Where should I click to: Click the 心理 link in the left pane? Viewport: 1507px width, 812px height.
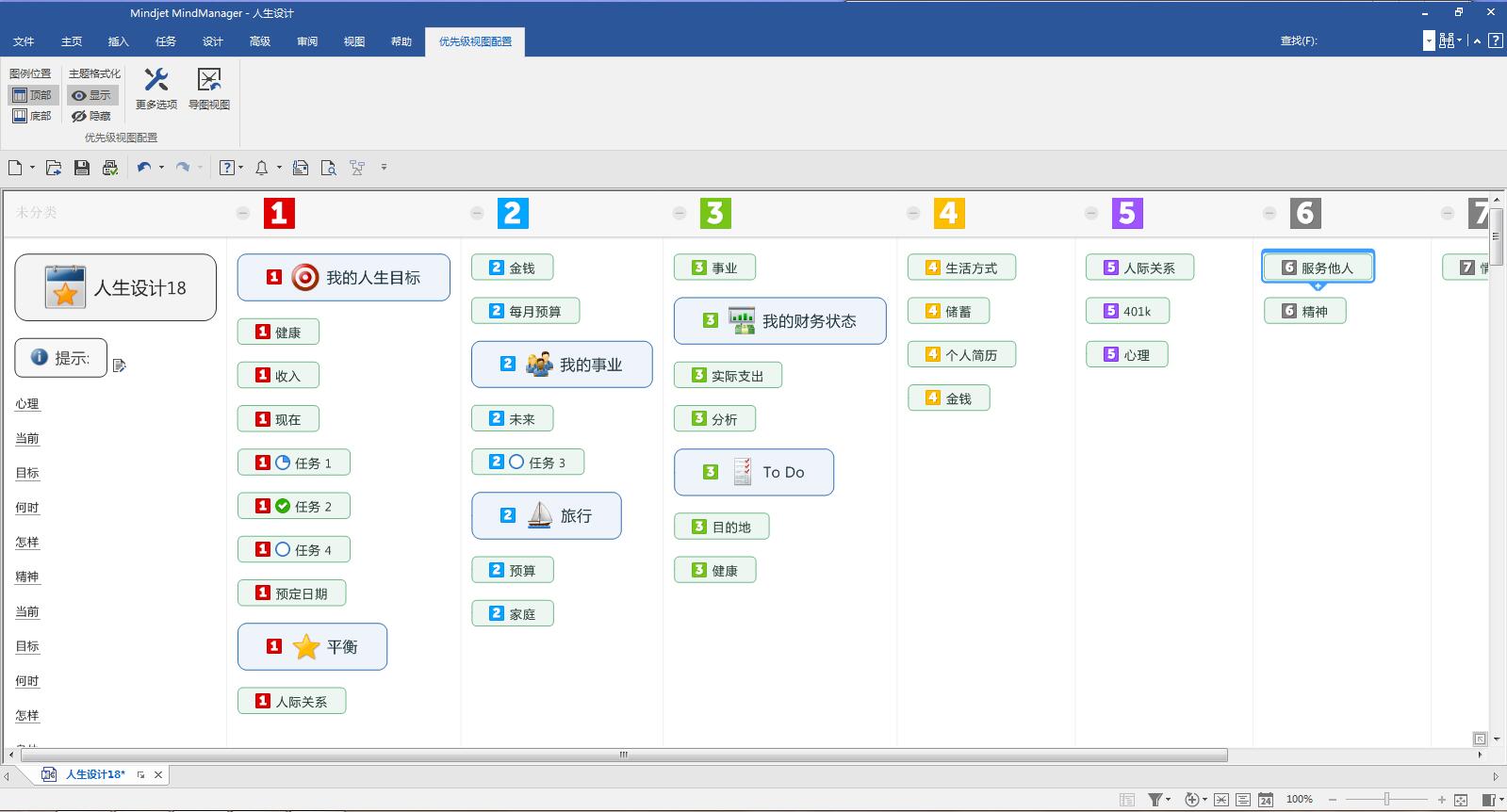click(x=27, y=404)
